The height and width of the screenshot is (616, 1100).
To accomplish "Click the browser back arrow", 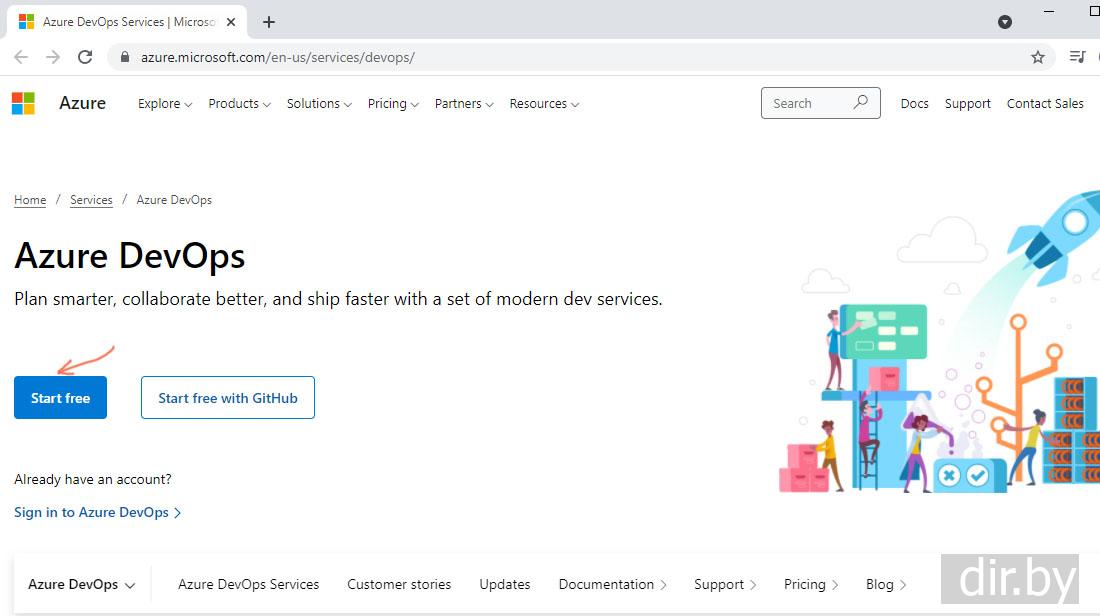I will point(21,57).
